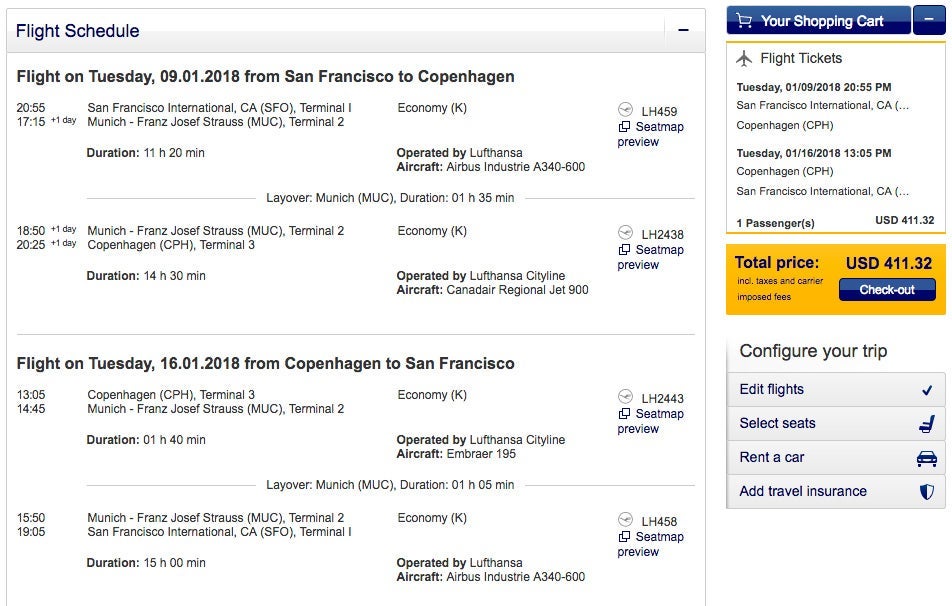Open Seatmap preview for flight LH2443
Viewport: 952px width, 606px height.
coord(650,421)
